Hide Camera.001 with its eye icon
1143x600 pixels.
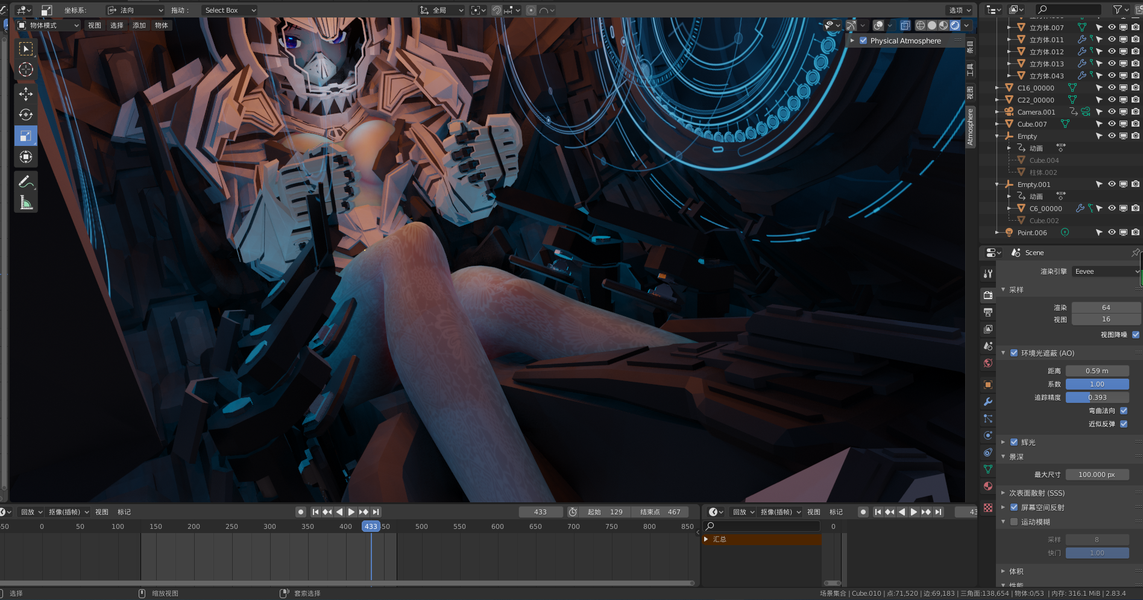point(1112,112)
